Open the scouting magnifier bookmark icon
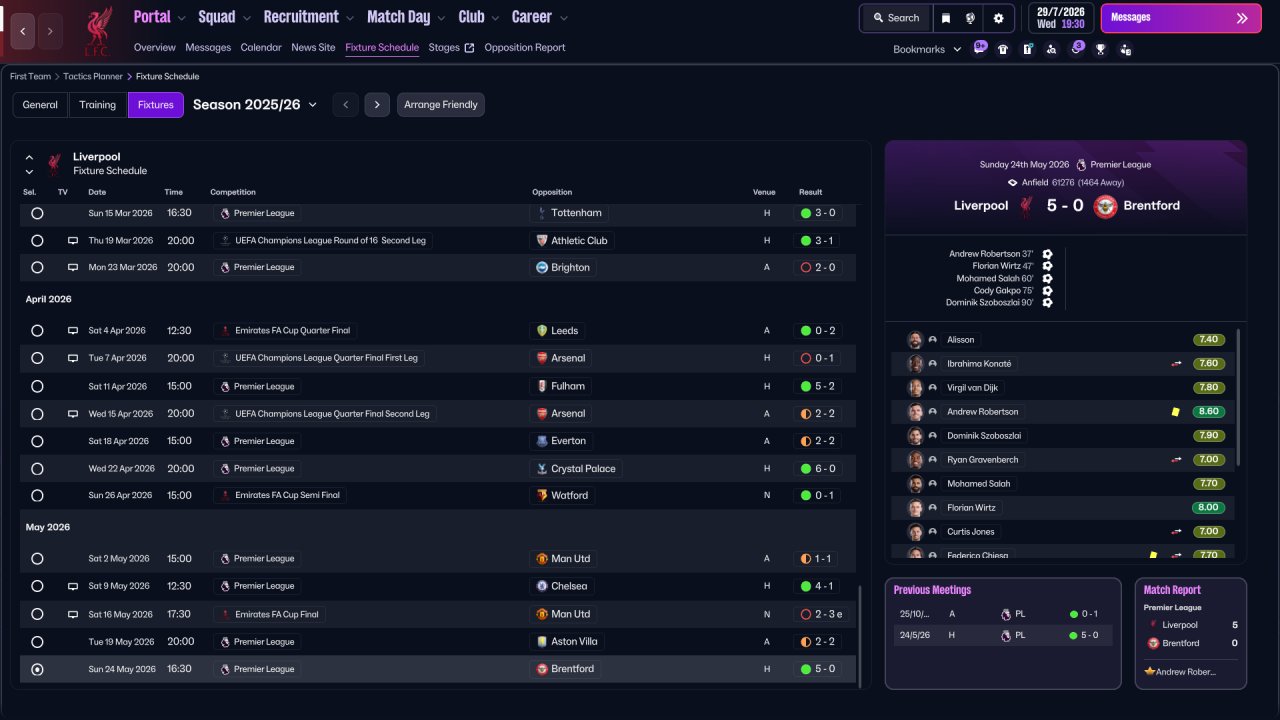Screen dimensions: 1280x720 click(x=1051, y=49)
